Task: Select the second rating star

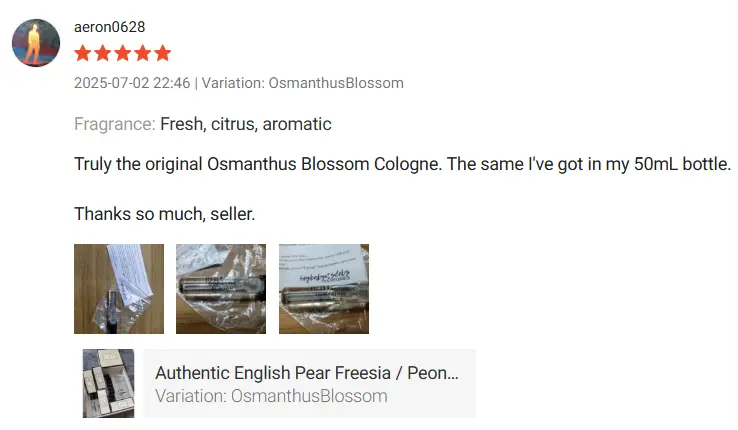Action: coord(103,53)
